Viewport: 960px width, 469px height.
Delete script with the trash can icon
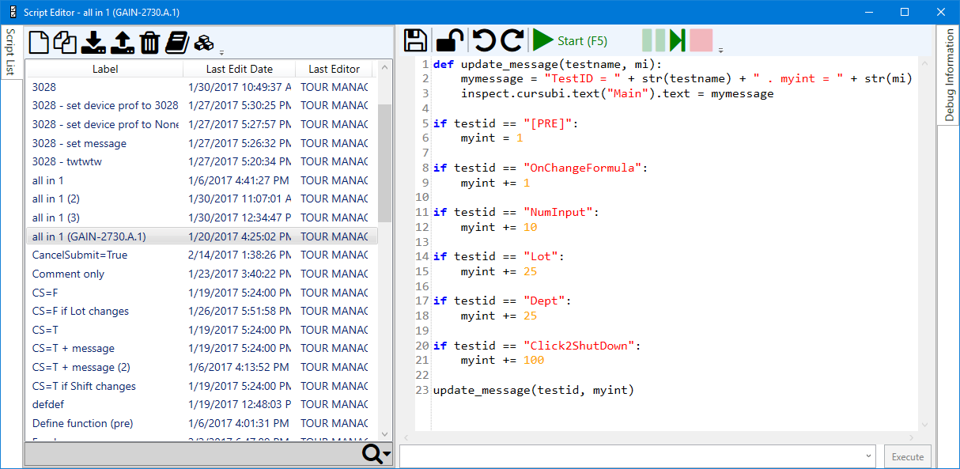[149, 42]
